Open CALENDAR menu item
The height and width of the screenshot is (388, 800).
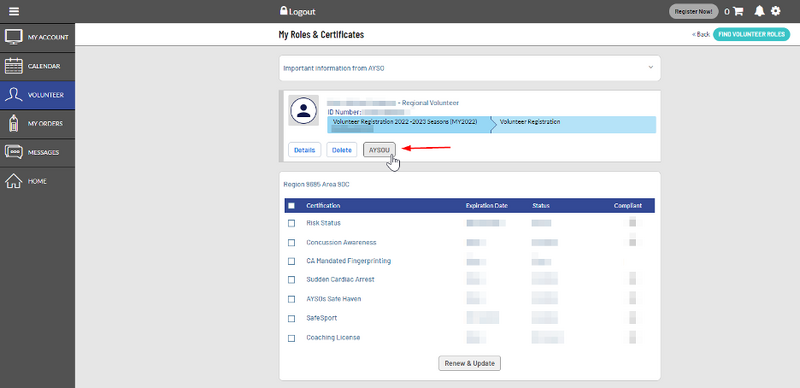tap(38, 66)
